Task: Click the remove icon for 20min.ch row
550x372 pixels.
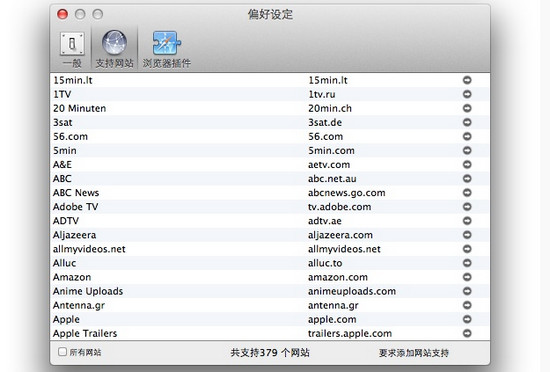Action: [x=467, y=108]
